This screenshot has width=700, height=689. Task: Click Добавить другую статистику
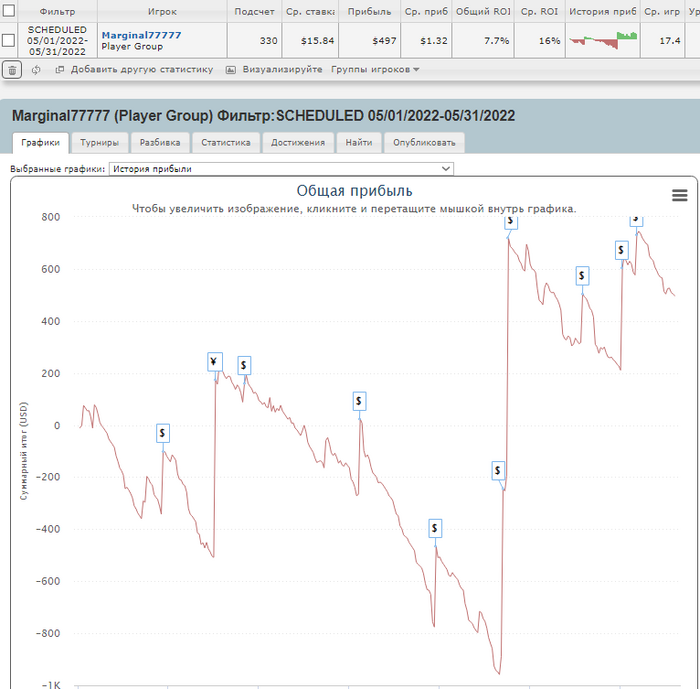142,70
